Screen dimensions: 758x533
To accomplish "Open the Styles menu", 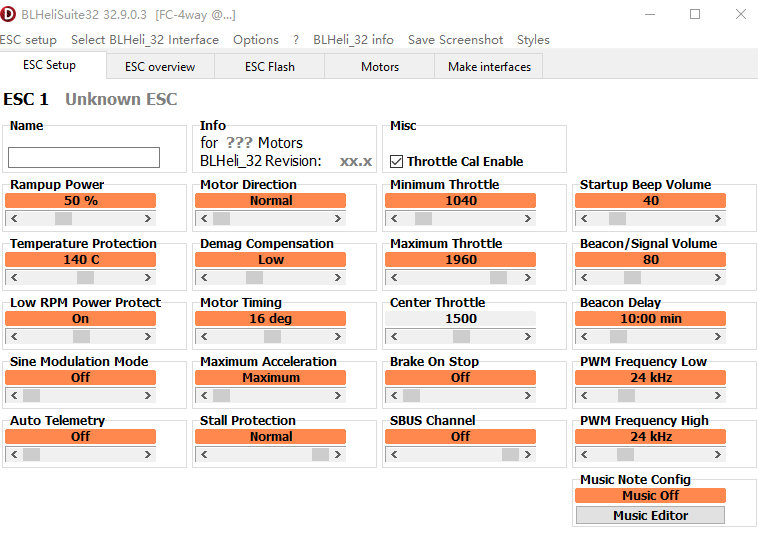I will 533,40.
